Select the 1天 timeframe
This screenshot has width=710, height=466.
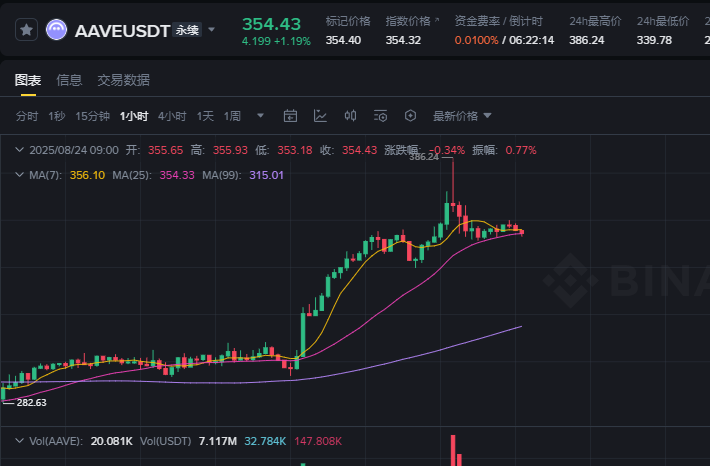[x=205, y=116]
